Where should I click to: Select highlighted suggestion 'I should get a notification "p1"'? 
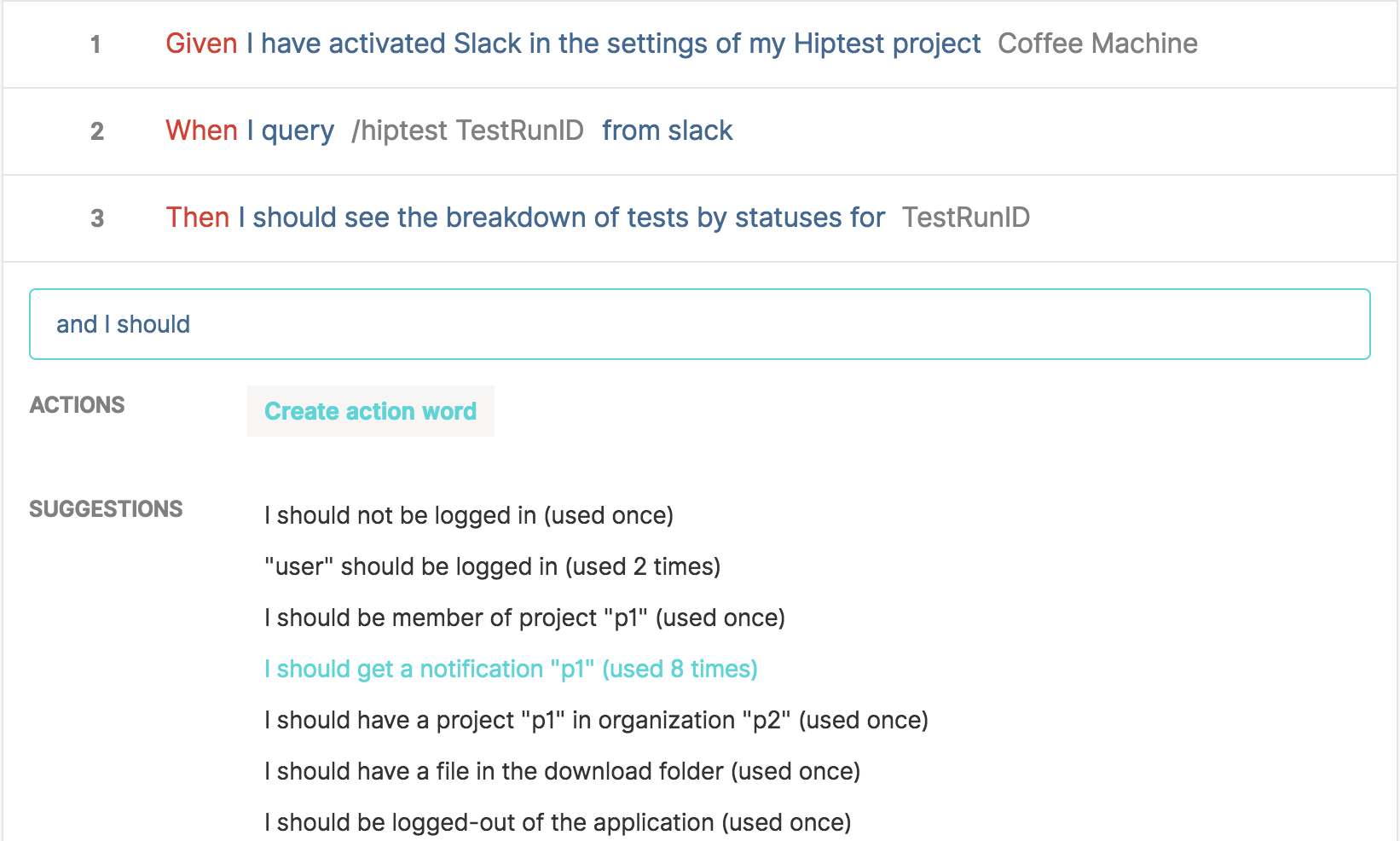(511, 669)
